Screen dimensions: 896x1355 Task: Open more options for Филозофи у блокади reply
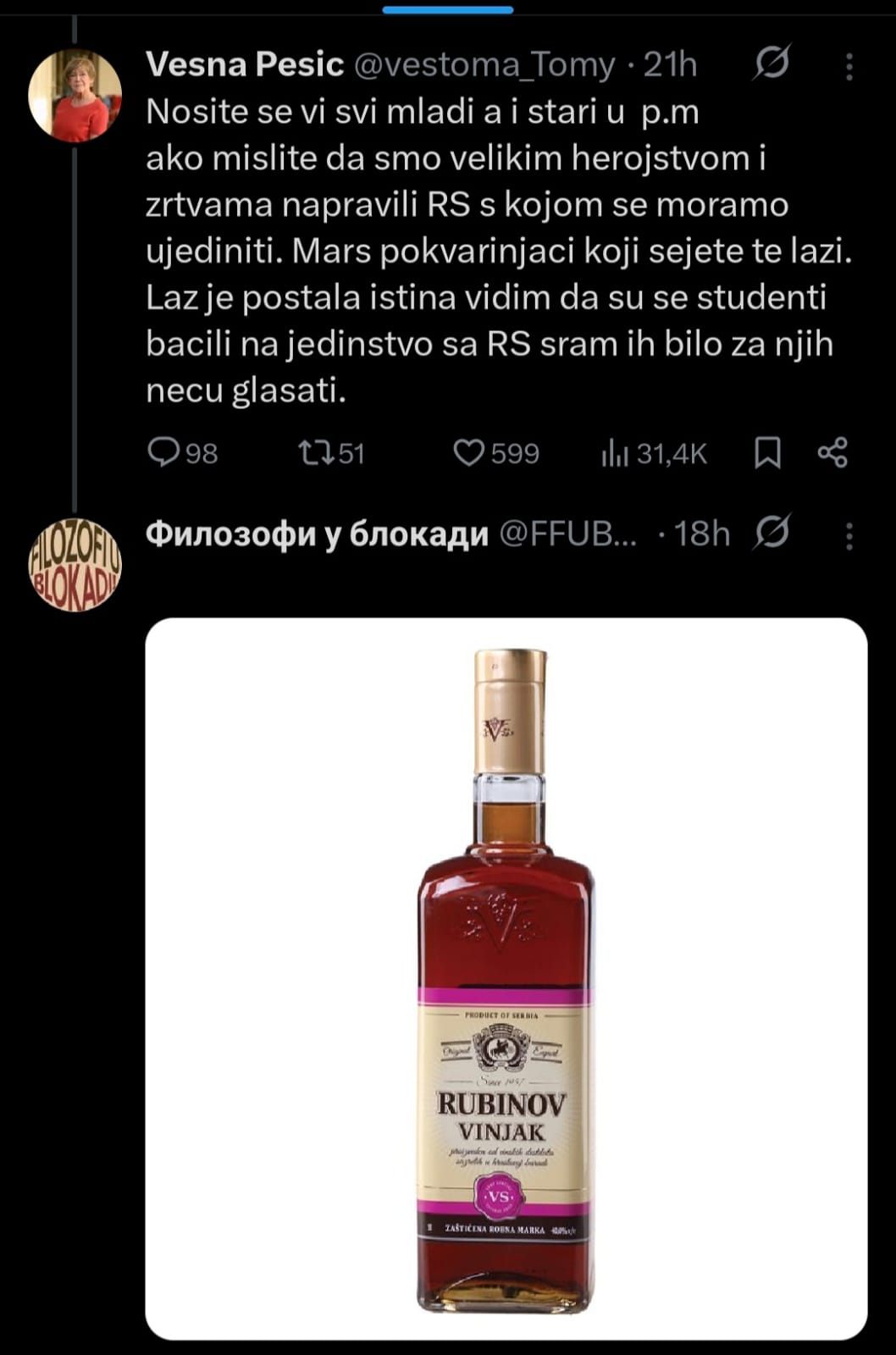tap(849, 535)
